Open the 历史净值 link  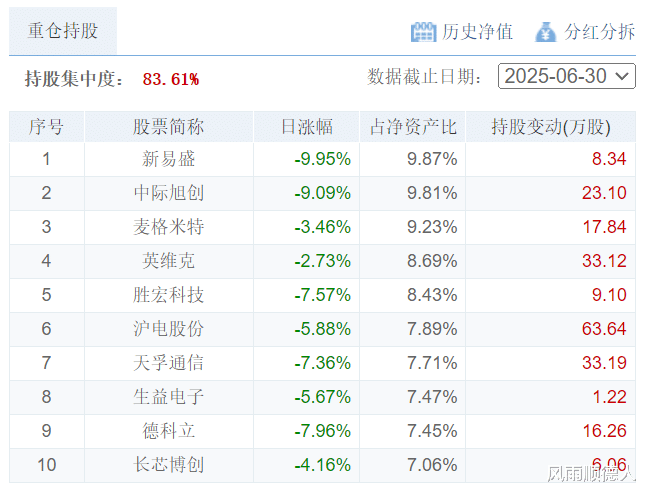477,32
